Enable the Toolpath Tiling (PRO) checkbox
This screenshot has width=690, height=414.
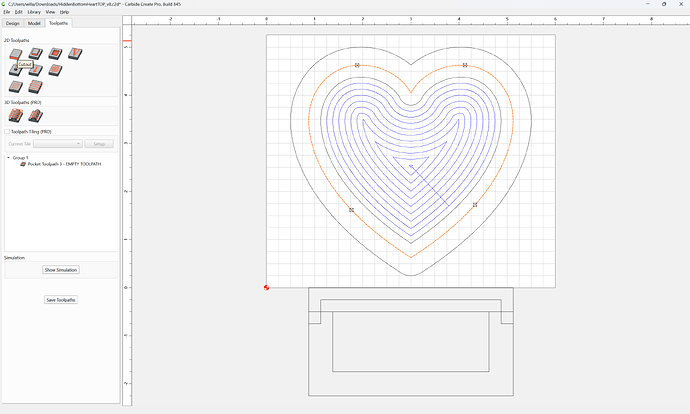click(x=7, y=132)
